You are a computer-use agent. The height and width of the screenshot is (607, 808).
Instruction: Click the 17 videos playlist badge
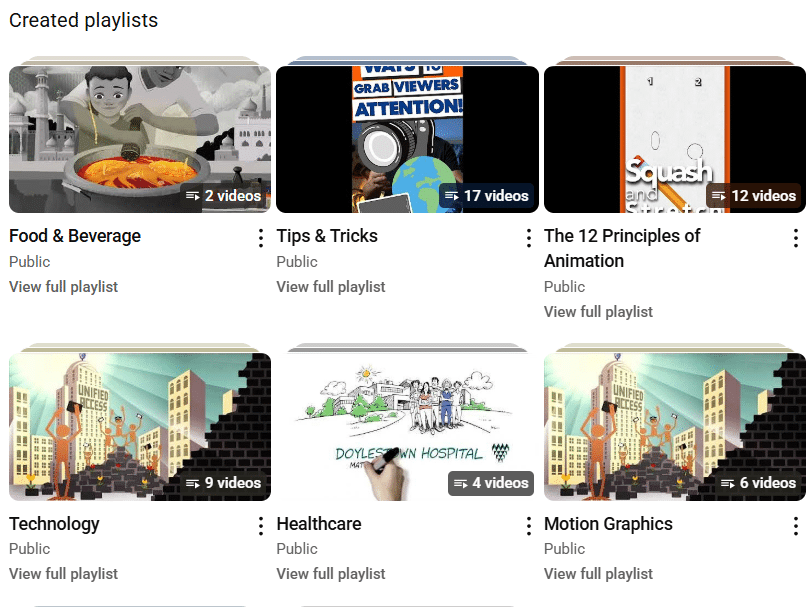(486, 196)
